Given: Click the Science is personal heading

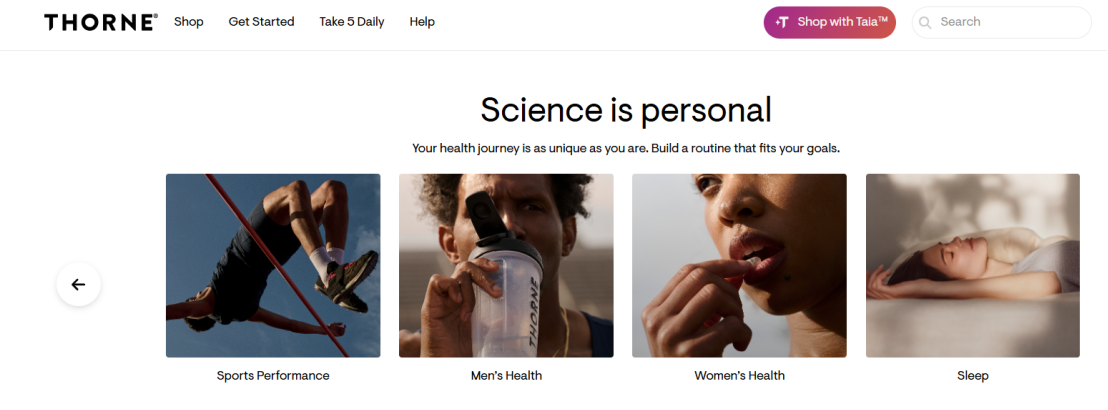Looking at the screenshot, I should [626, 110].
